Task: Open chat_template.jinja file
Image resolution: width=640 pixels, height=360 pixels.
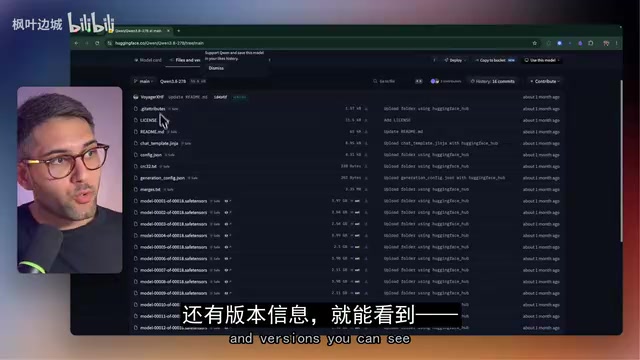Action: coord(159,143)
